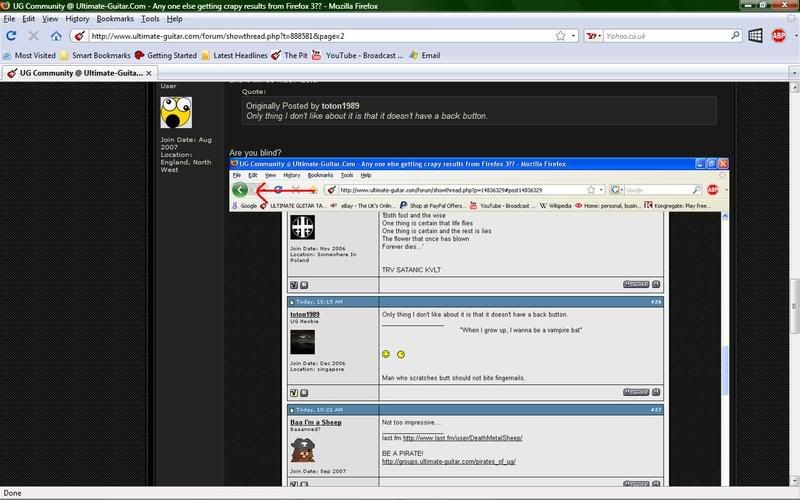Open the Adblock Plus dropdown arrow
Screen dimensions: 800x500
[x=795, y=36]
